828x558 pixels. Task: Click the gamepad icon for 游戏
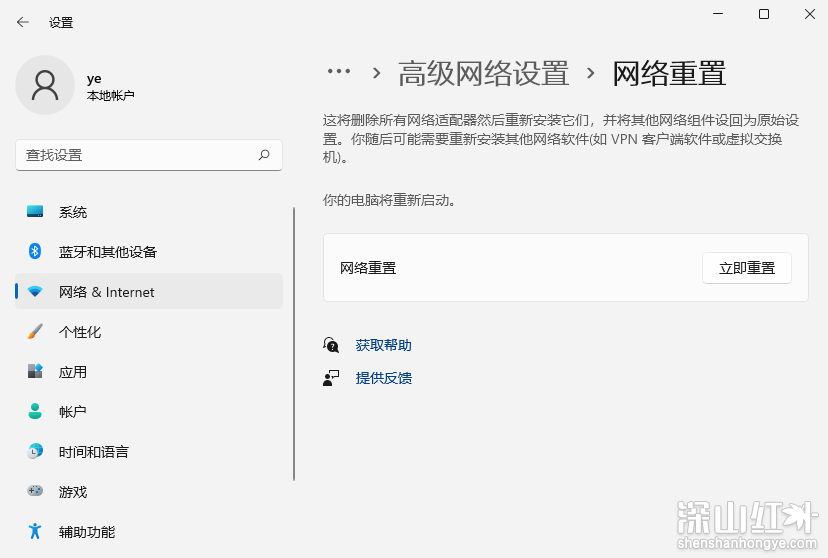(x=35, y=491)
